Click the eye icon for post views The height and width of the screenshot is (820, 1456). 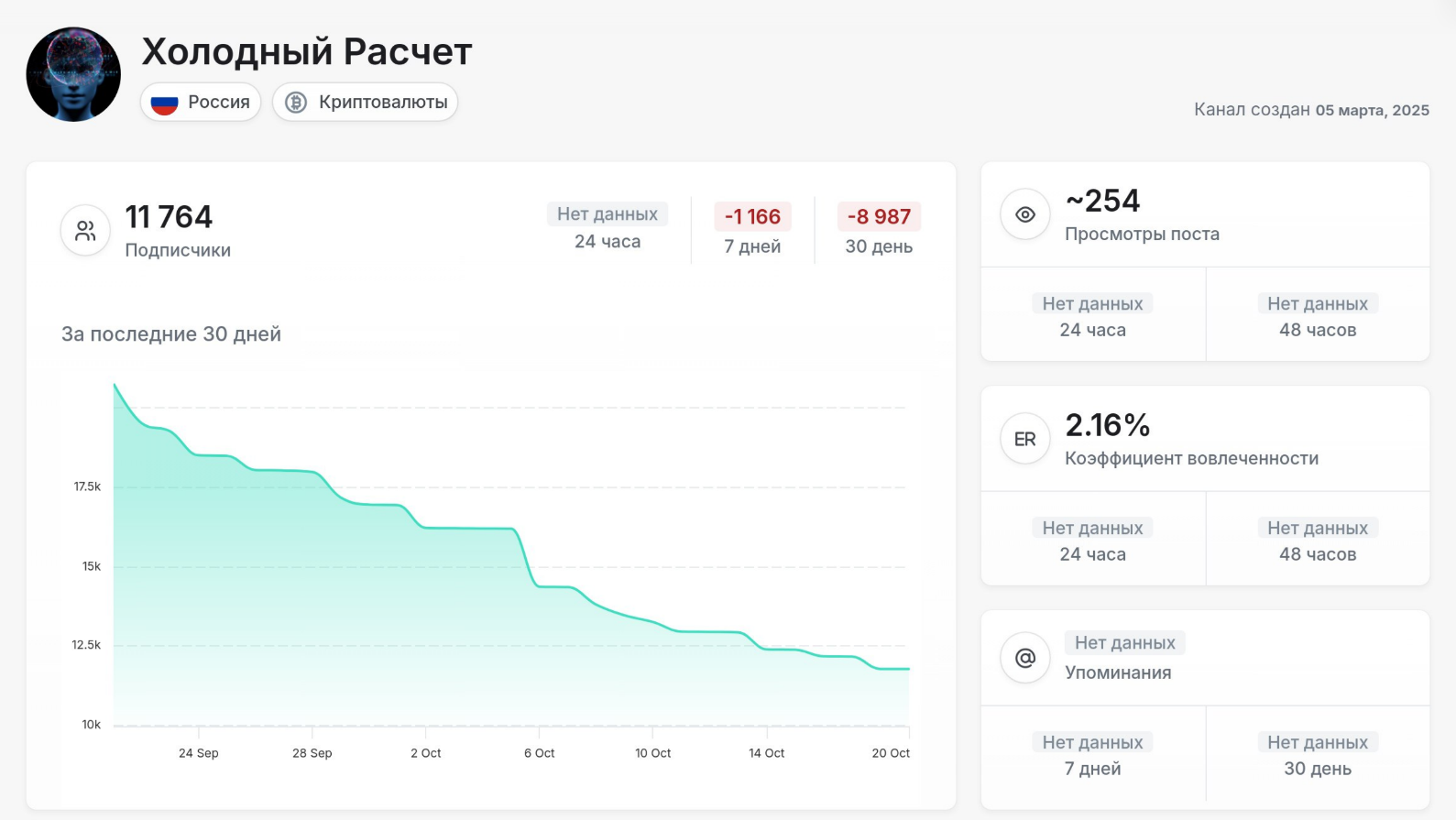click(1024, 214)
